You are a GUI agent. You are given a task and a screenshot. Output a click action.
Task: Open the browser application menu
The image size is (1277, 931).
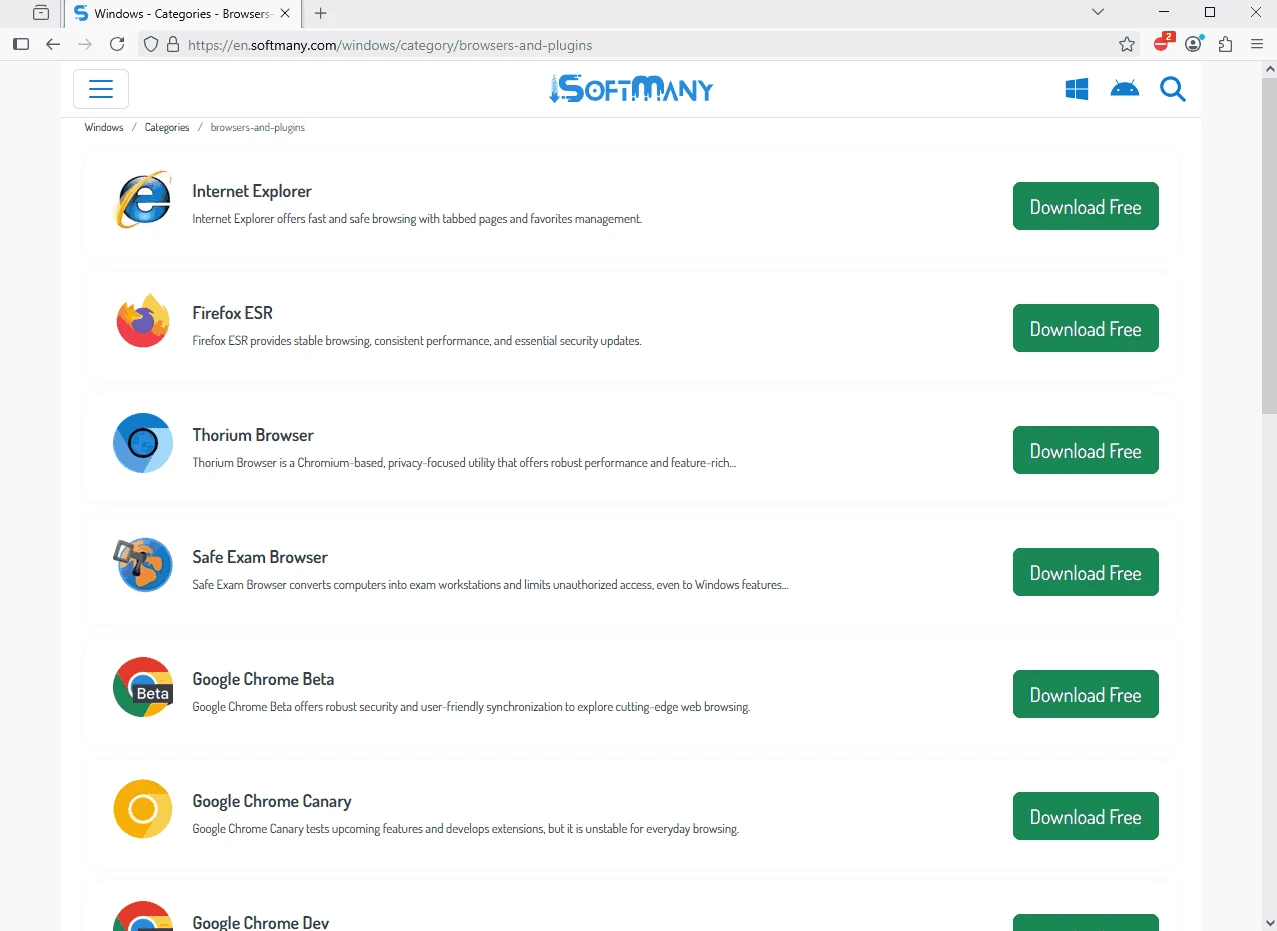(x=1257, y=44)
